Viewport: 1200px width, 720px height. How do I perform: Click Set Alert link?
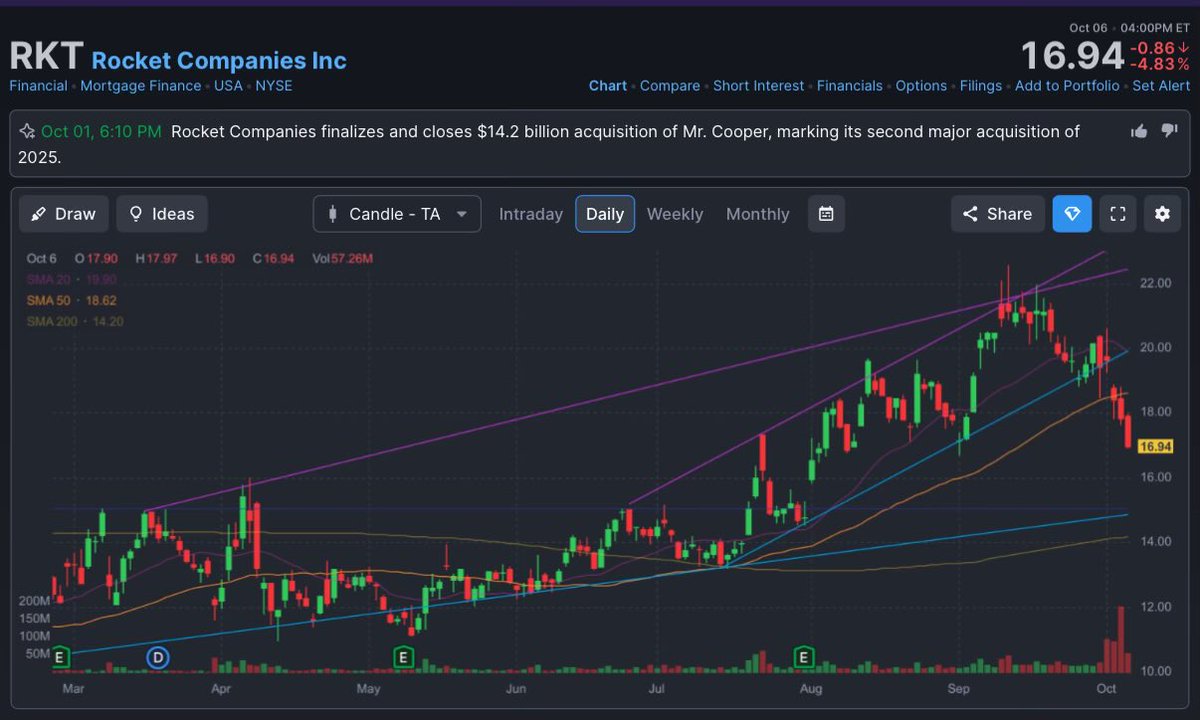pos(1161,86)
